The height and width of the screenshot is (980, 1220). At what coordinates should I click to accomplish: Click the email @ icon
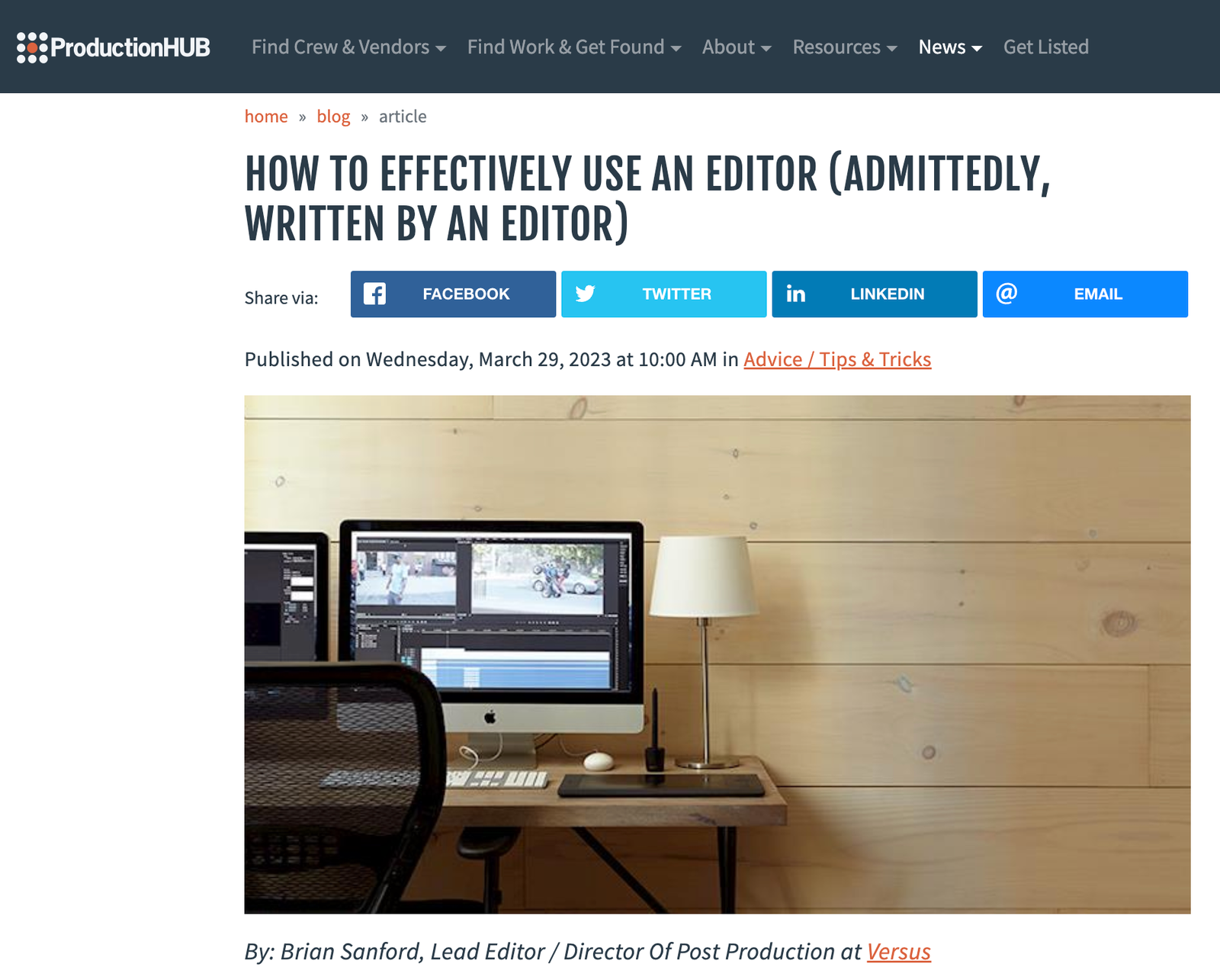point(1006,294)
